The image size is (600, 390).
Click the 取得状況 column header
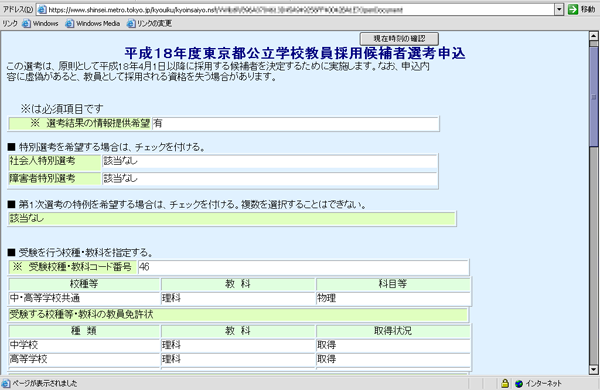[393, 331]
